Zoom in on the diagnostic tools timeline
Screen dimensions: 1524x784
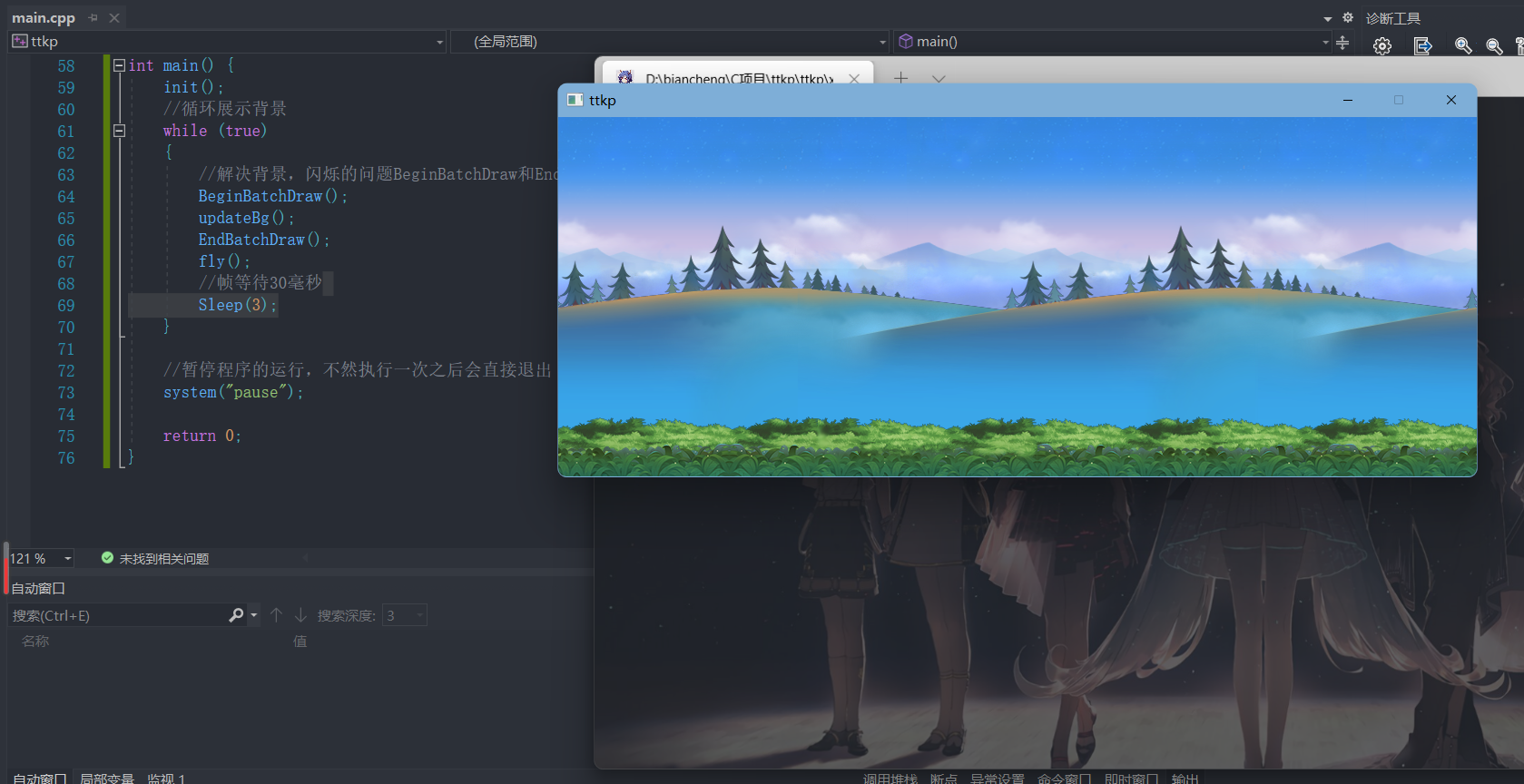1462,45
